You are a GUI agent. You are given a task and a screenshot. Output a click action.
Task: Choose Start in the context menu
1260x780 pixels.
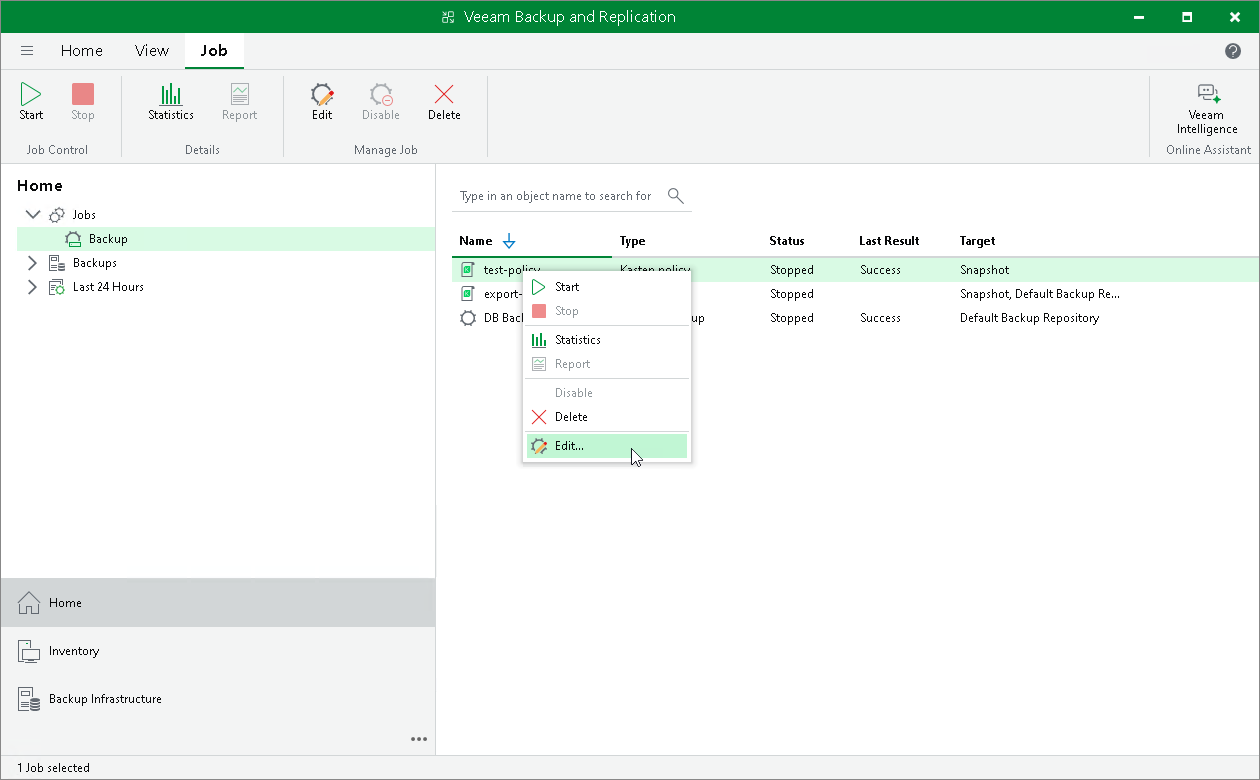pyautogui.click(x=607, y=287)
